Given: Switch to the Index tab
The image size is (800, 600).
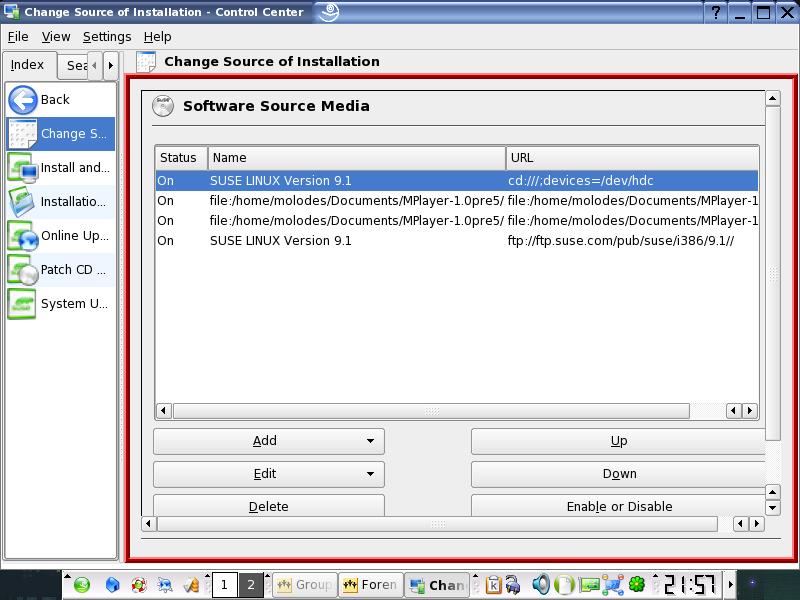Looking at the screenshot, I should tap(28, 65).
